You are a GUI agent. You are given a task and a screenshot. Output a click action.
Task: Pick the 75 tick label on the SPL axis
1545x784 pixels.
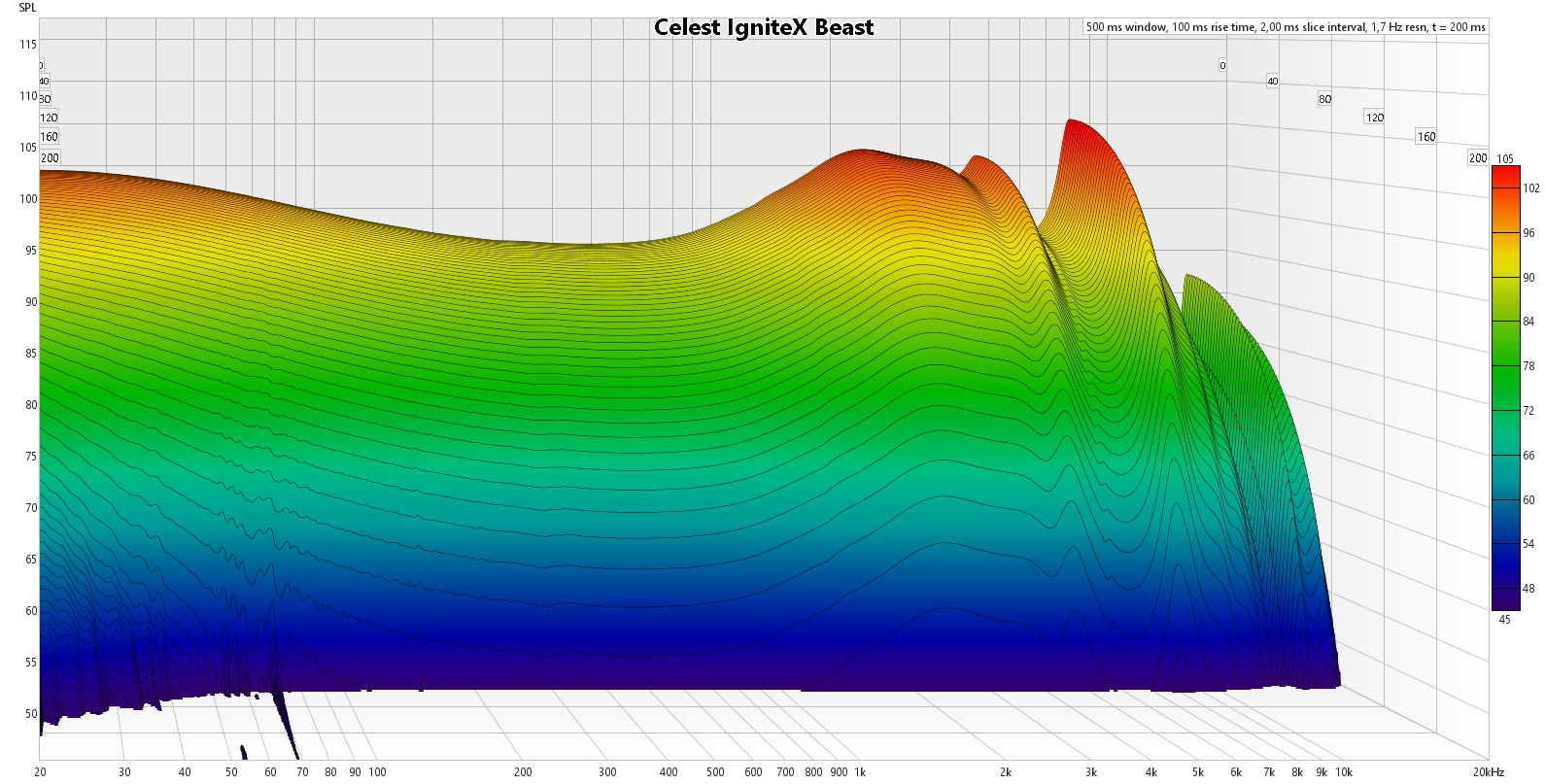30,457
